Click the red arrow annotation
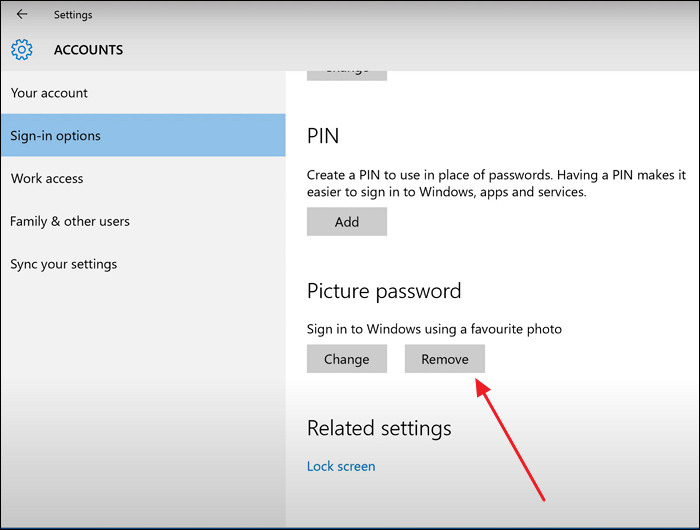This screenshot has width=700, height=530. pyautogui.click(x=510, y=438)
